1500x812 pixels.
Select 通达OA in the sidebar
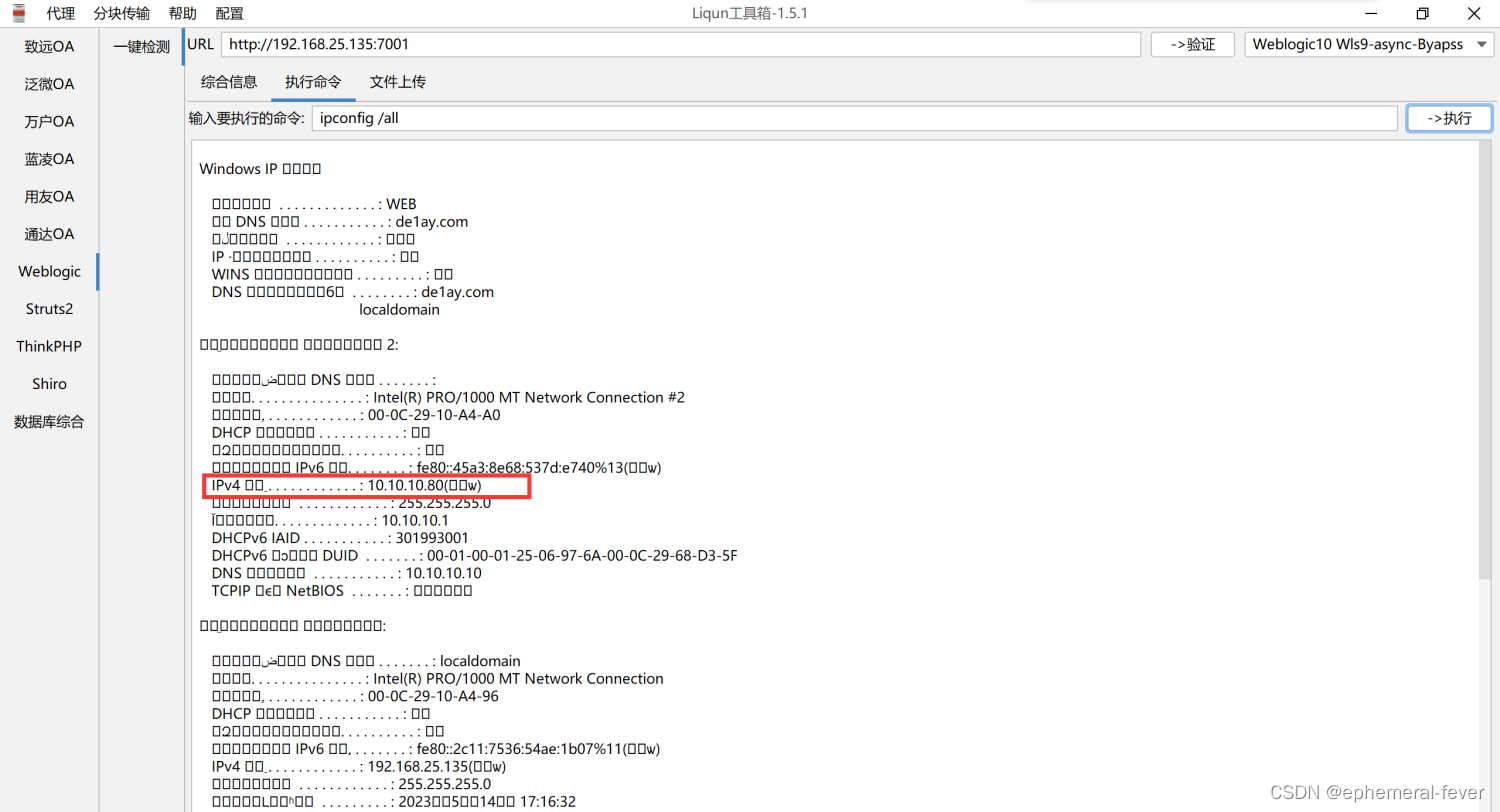[x=49, y=234]
